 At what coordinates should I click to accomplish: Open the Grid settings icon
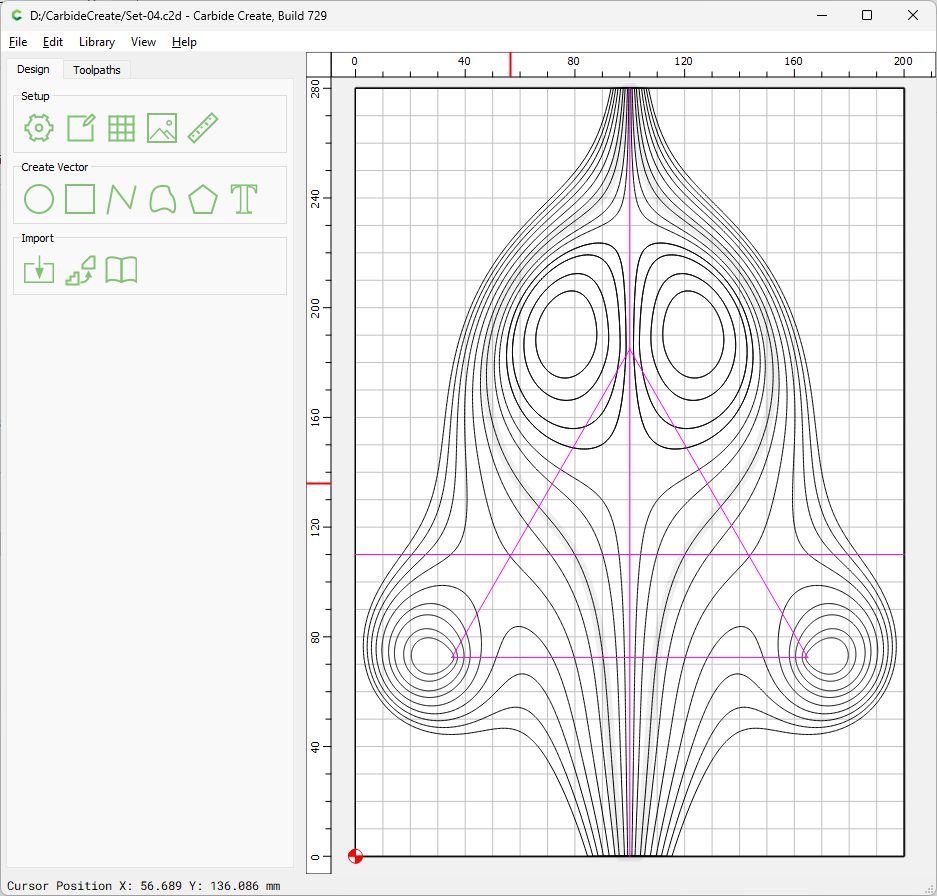click(120, 128)
